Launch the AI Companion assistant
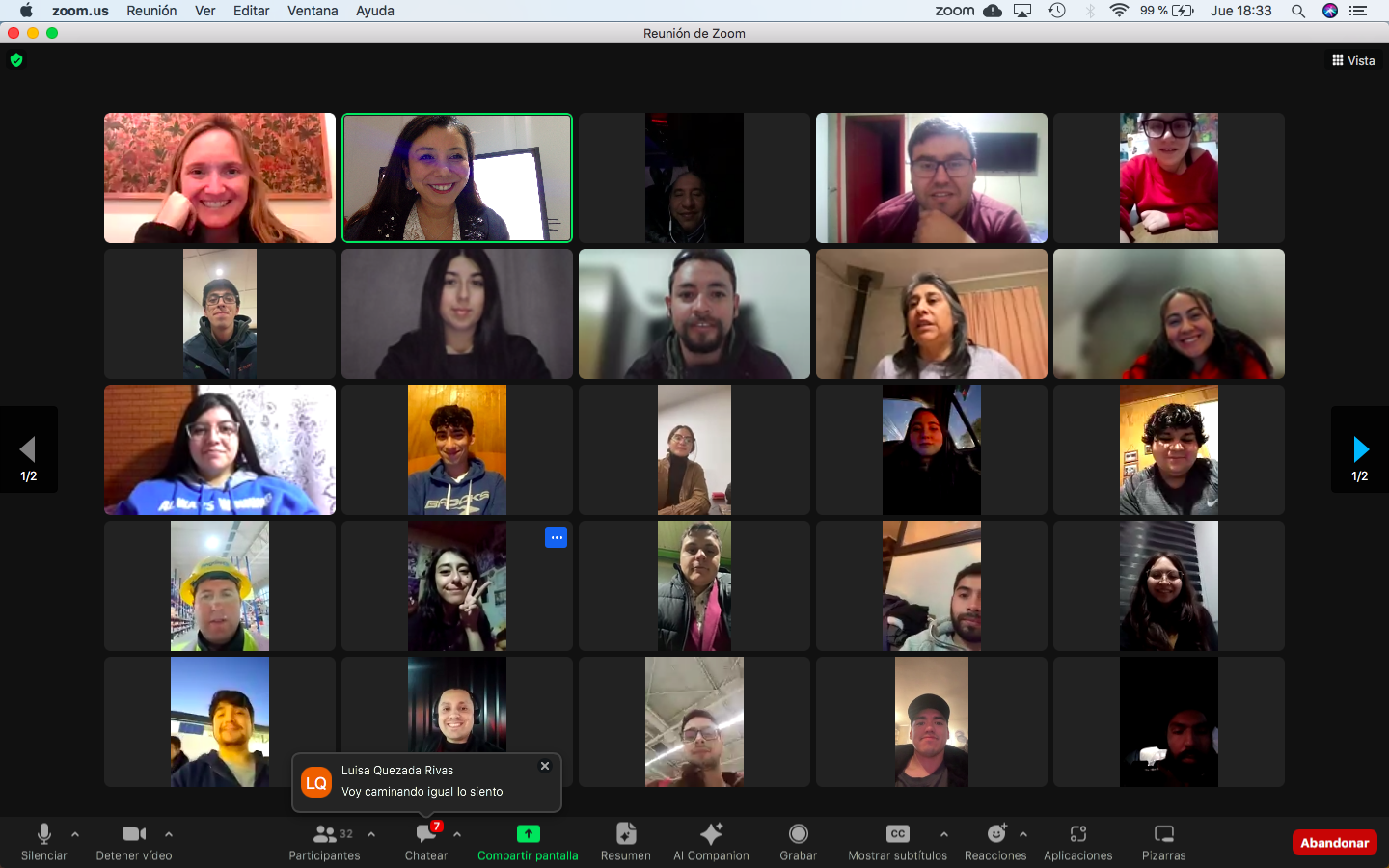The height and width of the screenshot is (868, 1389). (x=711, y=835)
